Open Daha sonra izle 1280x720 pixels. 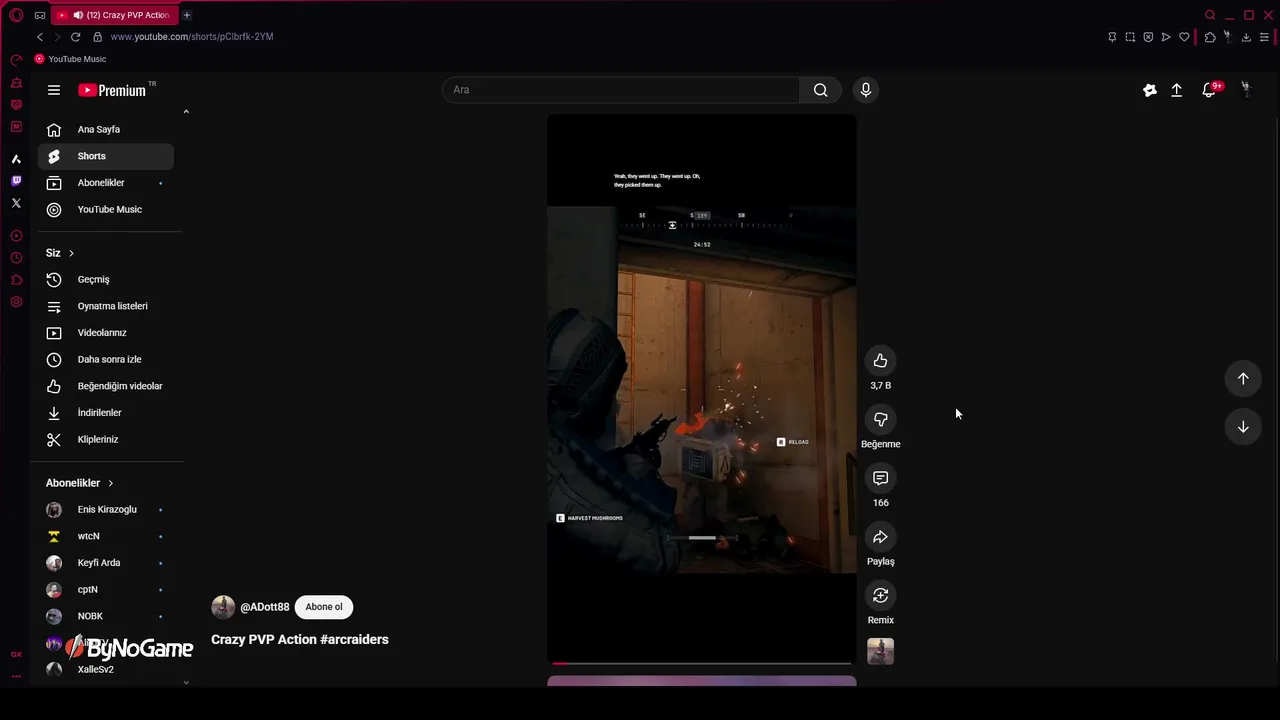pos(106,360)
